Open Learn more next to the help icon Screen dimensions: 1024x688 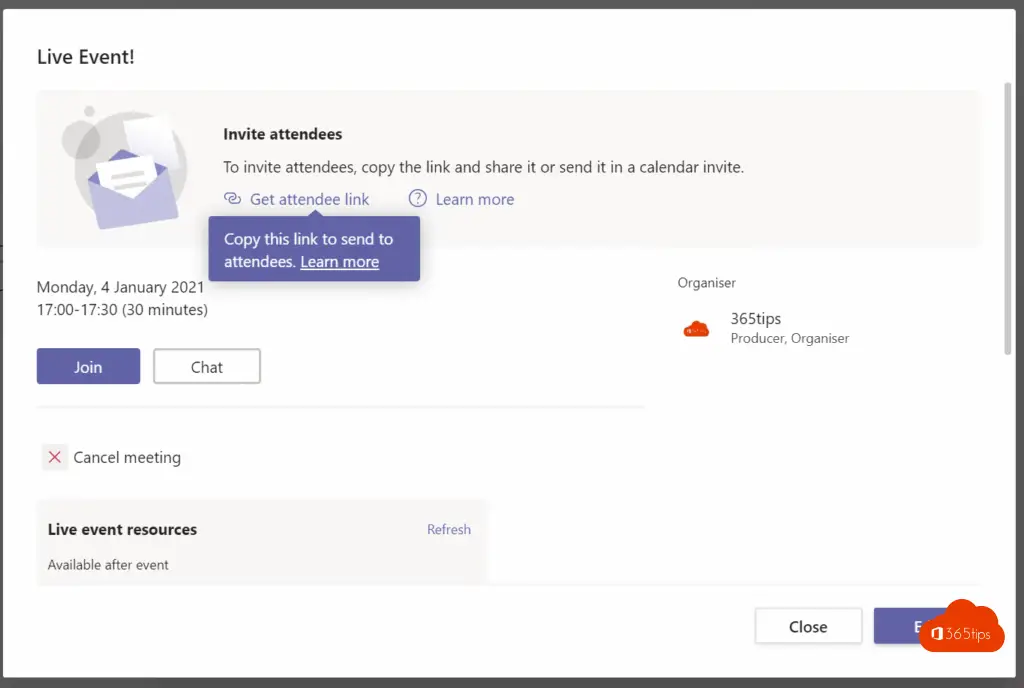tap(474, 199)
